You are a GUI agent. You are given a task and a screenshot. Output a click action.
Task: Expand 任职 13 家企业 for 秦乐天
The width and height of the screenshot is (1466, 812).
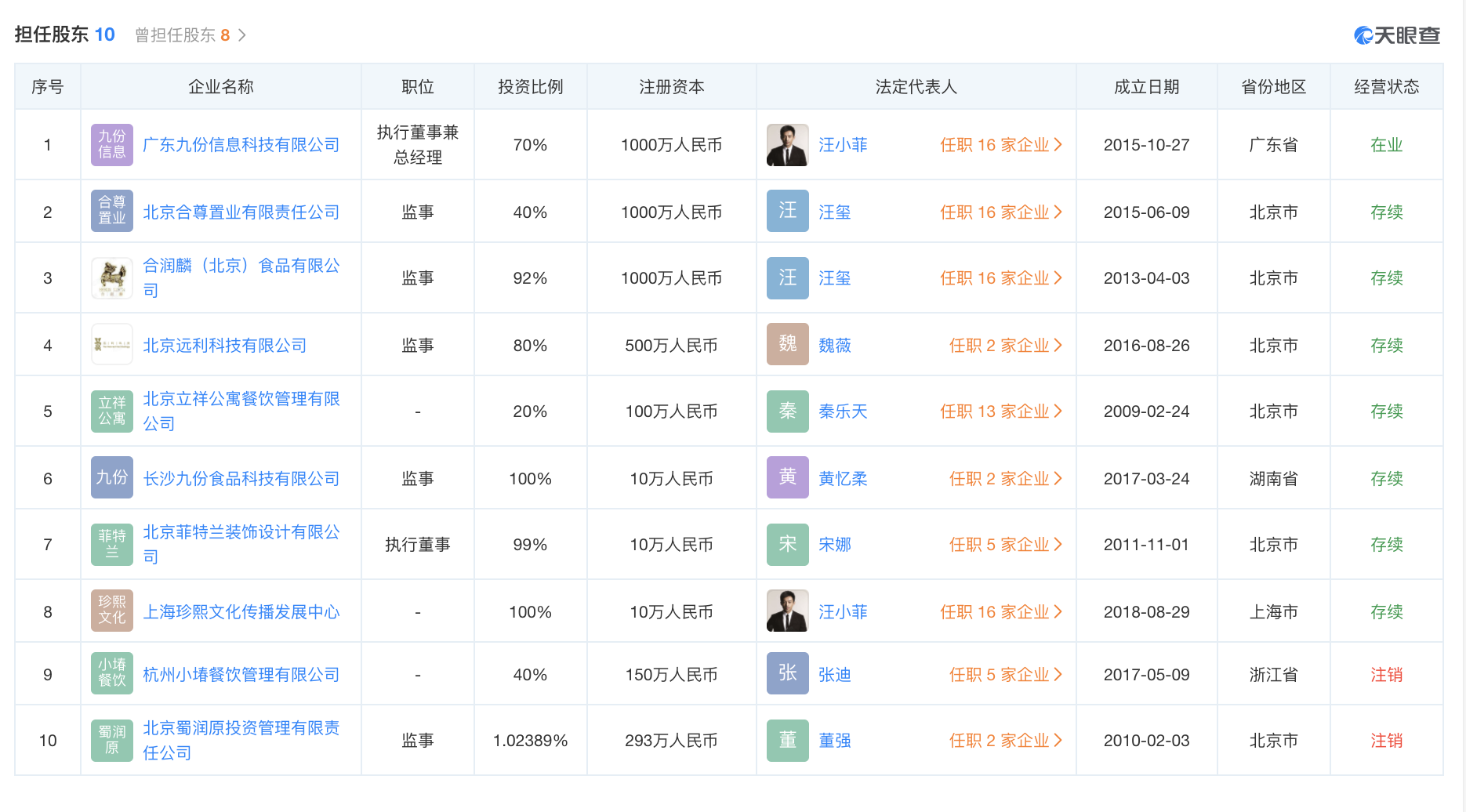click(1000, 411)
